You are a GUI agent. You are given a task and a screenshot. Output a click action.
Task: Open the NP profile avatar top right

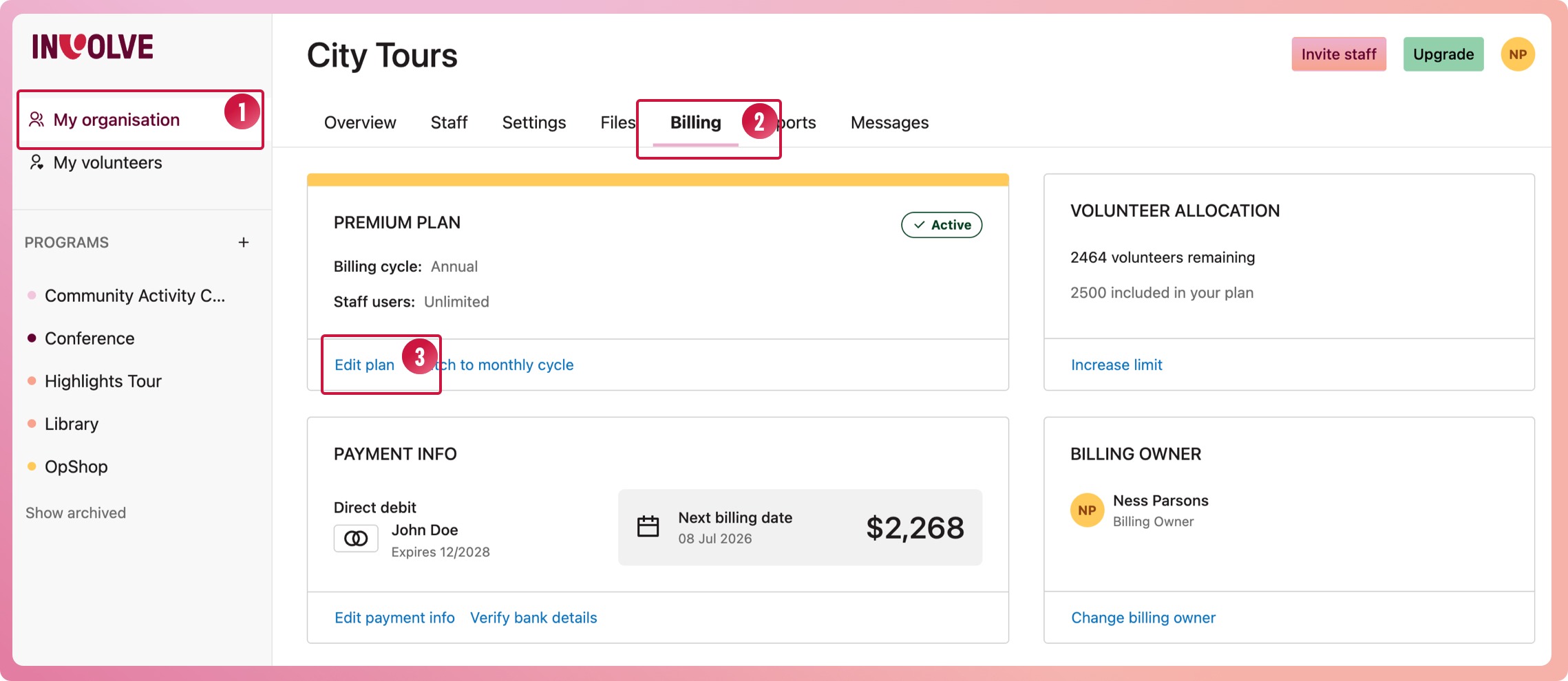click(x=1517, y=54)
